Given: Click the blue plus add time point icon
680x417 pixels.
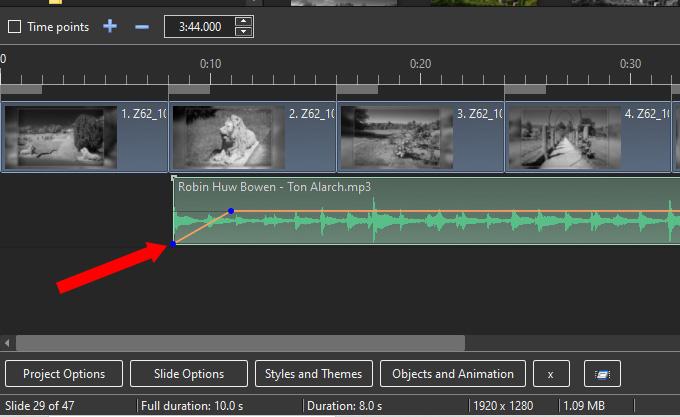Looking at the screenshot, I should point(110,26).
